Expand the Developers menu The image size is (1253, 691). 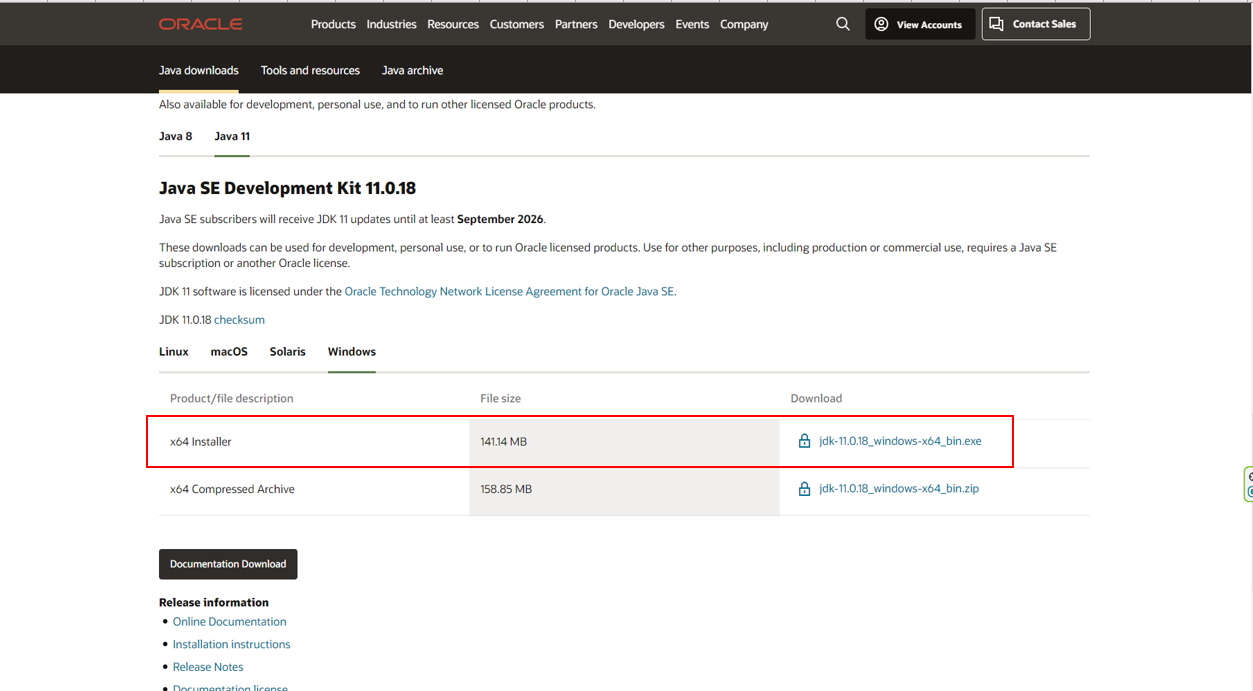click(636, 24)
